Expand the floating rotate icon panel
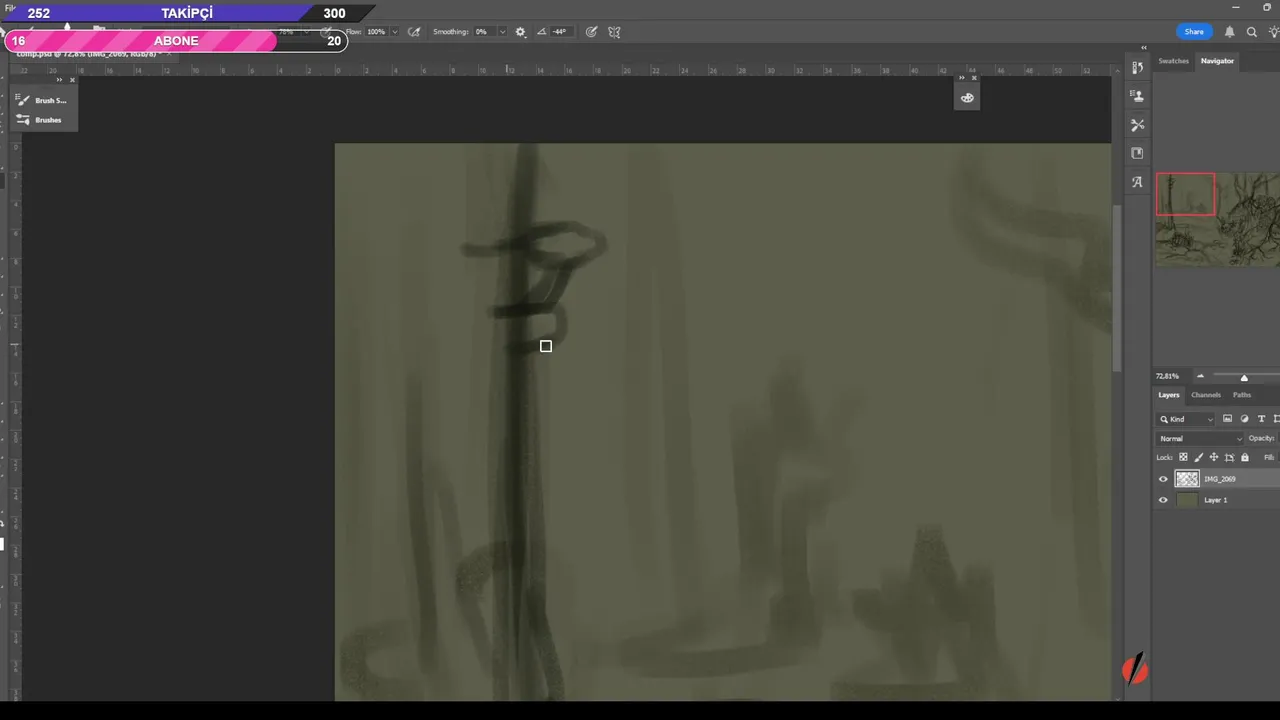Viewport: 1280px width, 720px height. coord(962,78)
